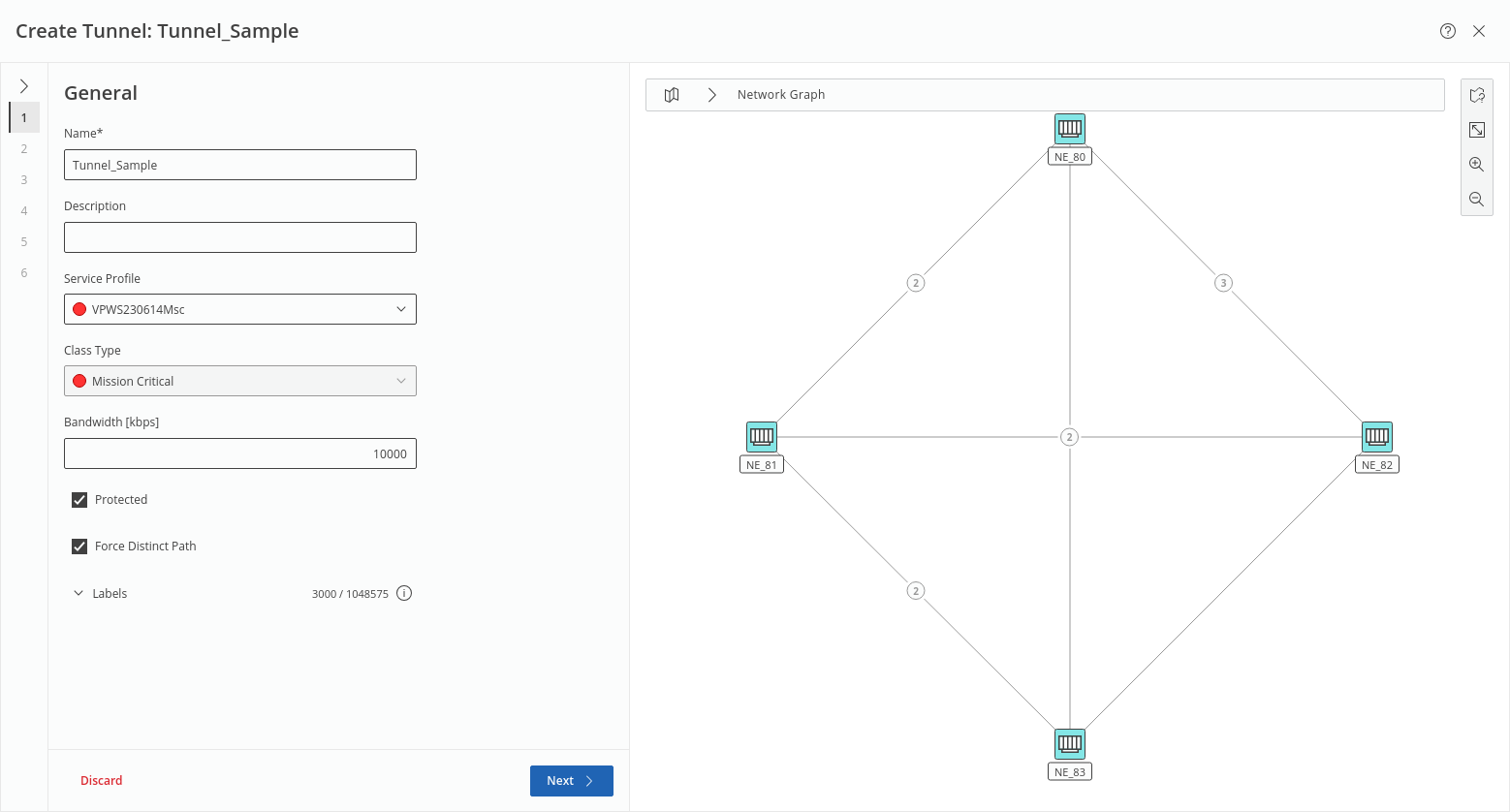Expand the wizard steps sidebar

tap(24, 86)
